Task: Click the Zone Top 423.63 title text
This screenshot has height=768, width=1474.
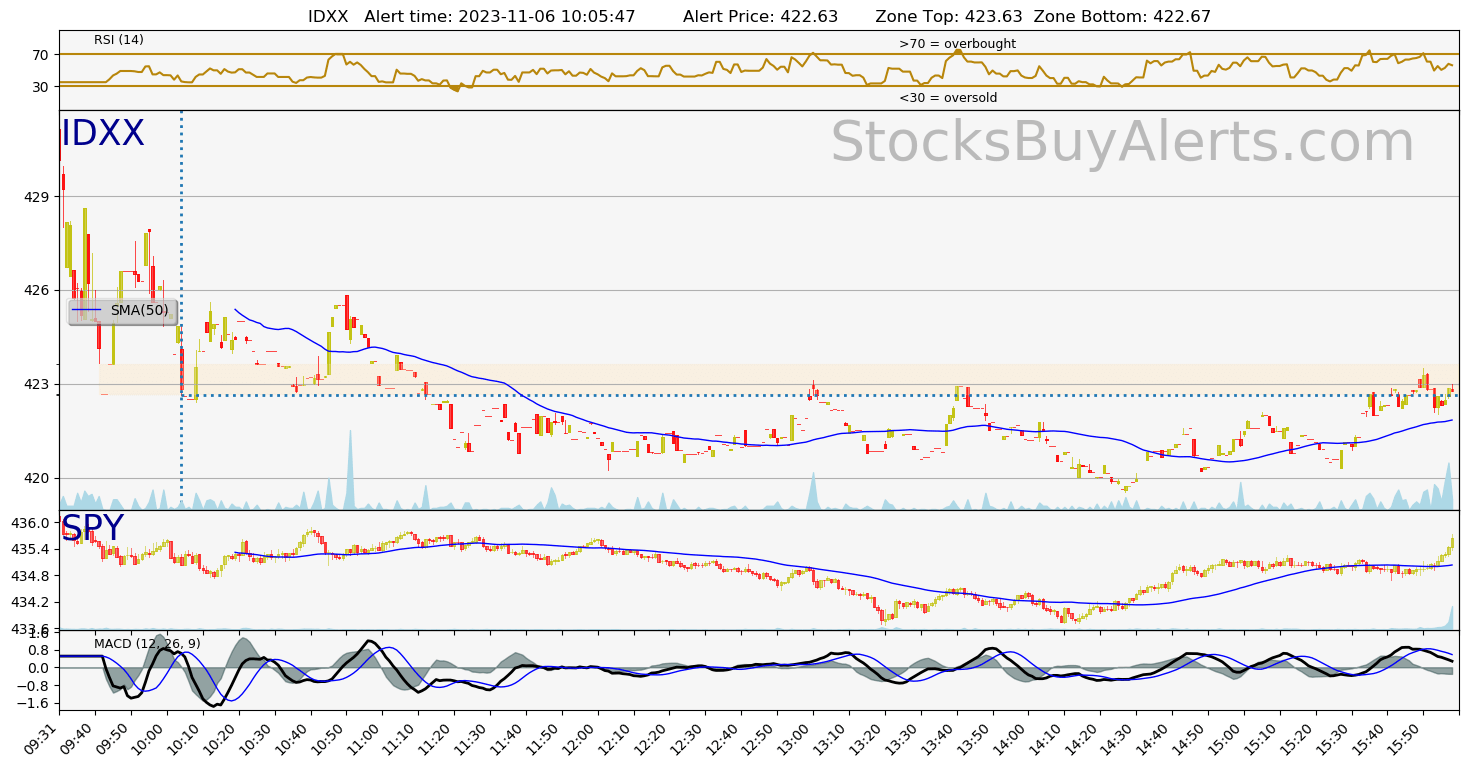Action: pyautogui.click(x=949, y=16)
